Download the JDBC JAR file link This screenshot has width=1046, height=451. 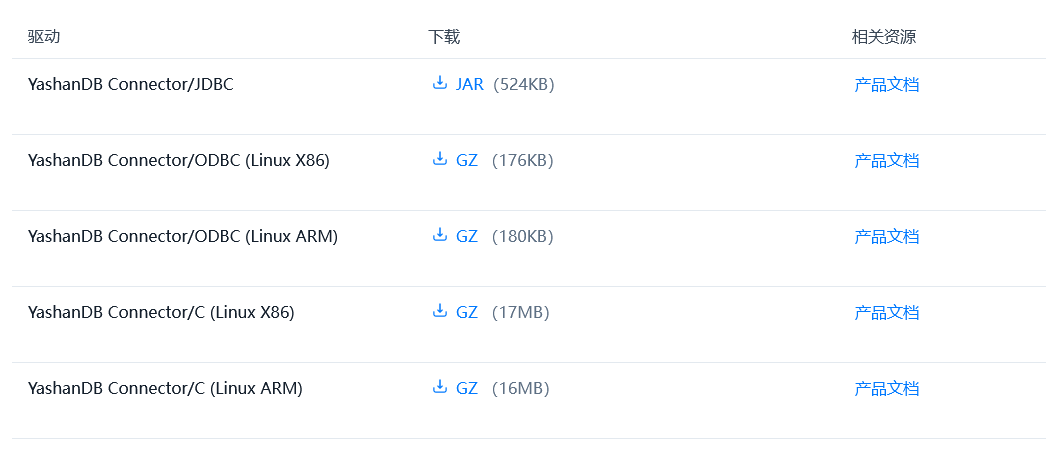tap(469, 85)
